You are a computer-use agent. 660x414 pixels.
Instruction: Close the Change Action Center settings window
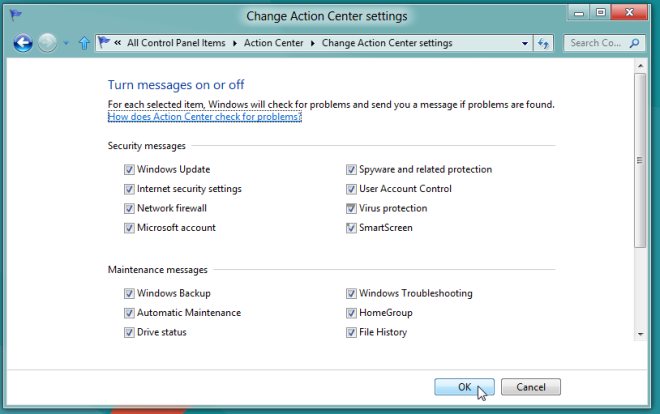coord(629,13)
